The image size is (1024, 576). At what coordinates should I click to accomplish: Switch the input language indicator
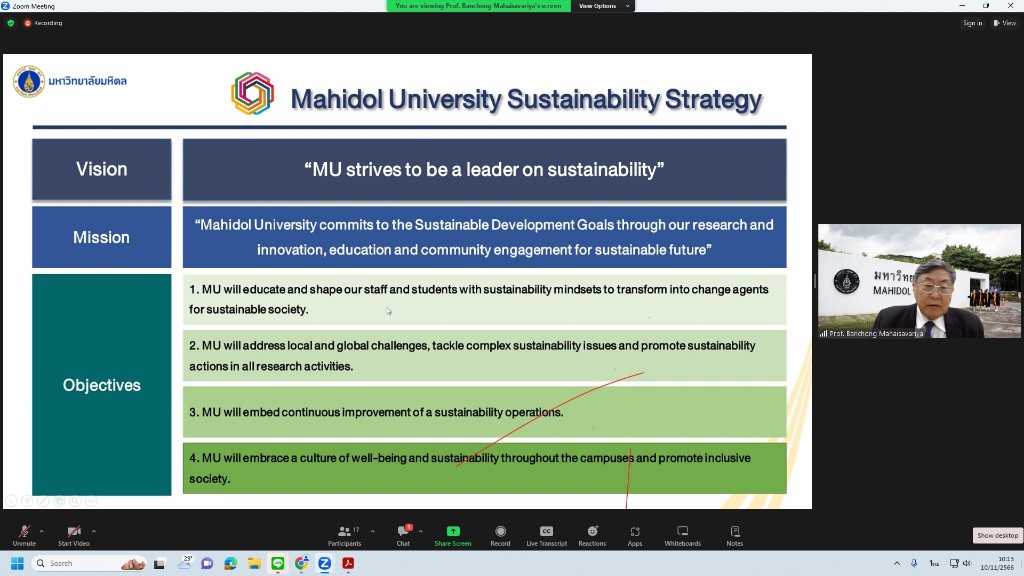coord(934,563)
